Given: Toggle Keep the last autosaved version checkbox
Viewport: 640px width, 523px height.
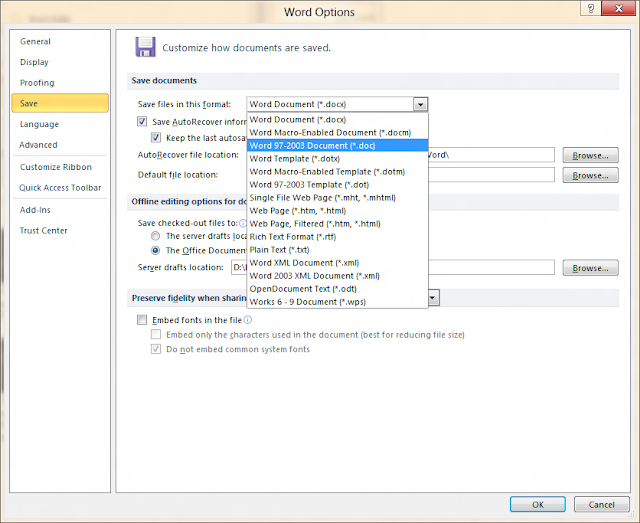Looking at the screenshot, I should click(156, 138).
